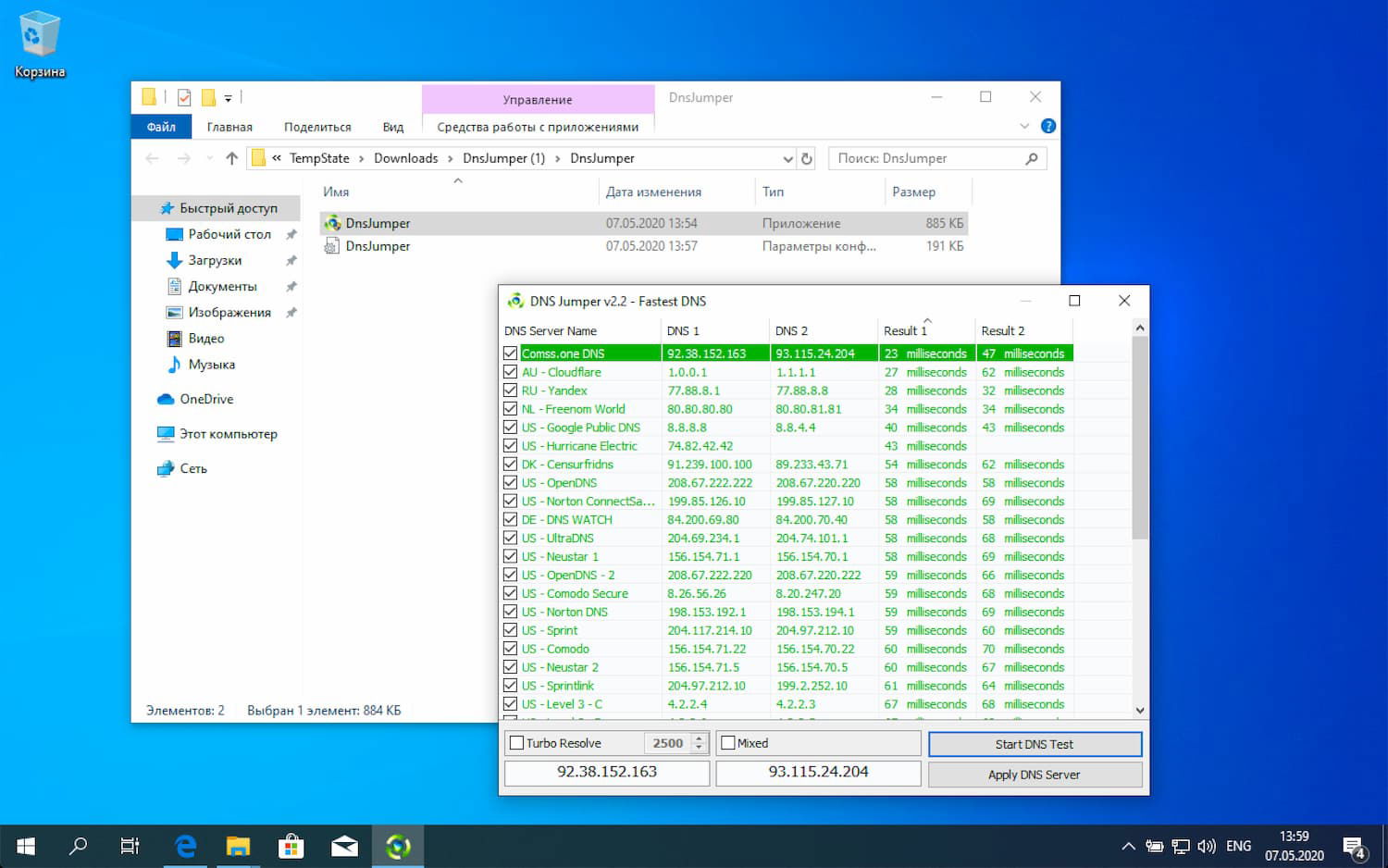Viewport: 1388px width, 868px height.
Task: Click the refresh icon in address bar
Action: (x=807, y=159)
